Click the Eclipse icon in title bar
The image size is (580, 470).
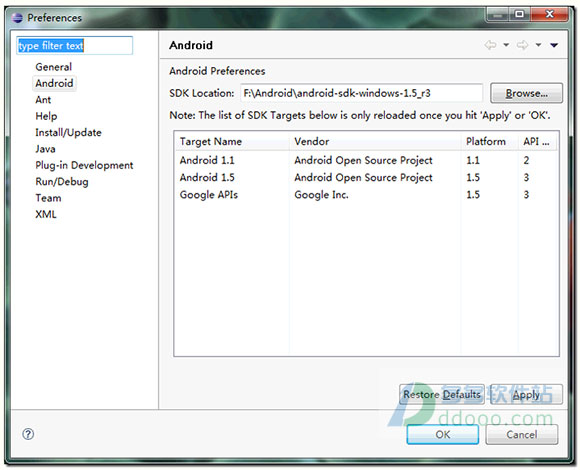click(x=17, y=18)
